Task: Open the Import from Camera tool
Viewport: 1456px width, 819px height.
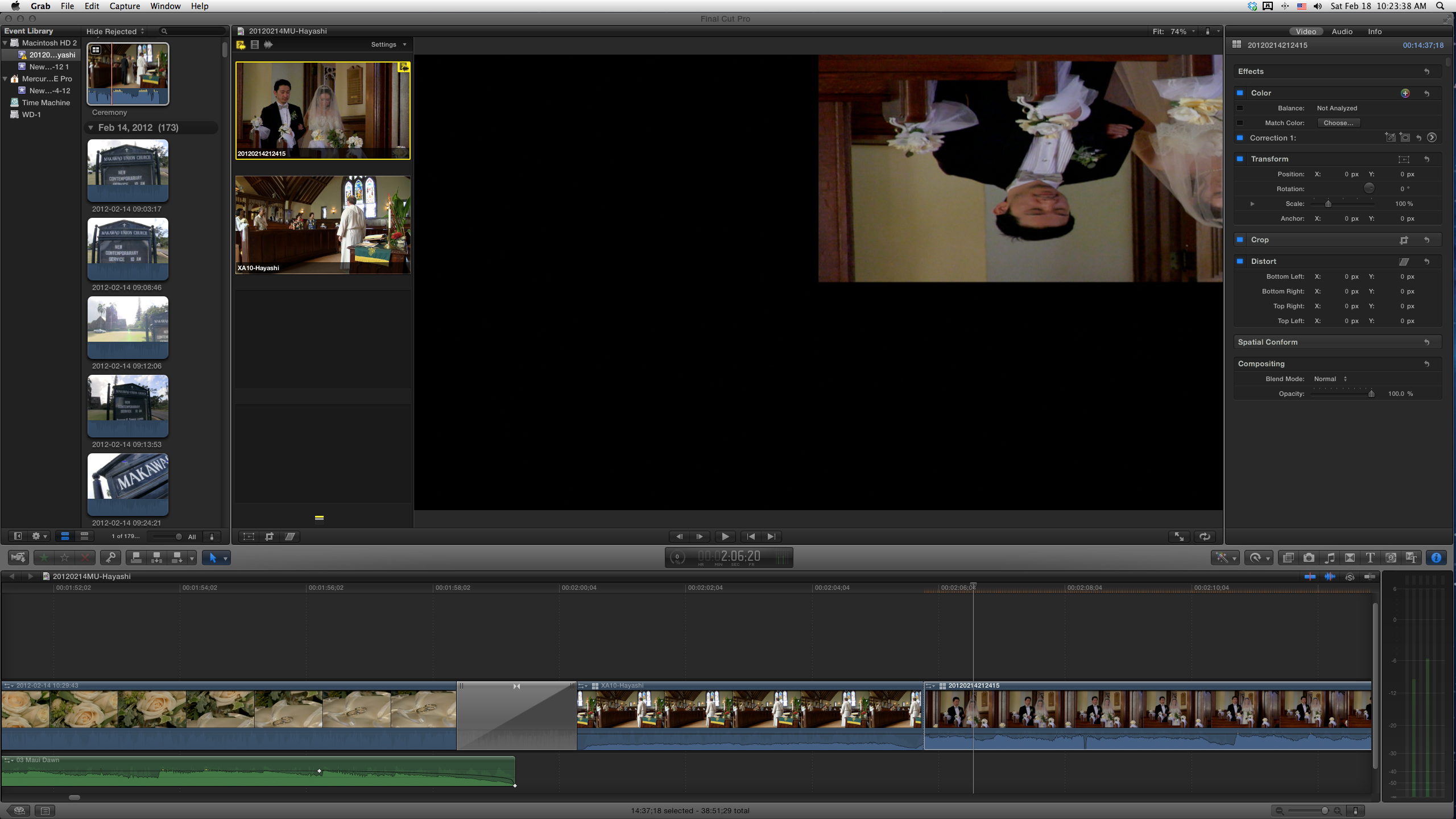Action: point(18,557)
